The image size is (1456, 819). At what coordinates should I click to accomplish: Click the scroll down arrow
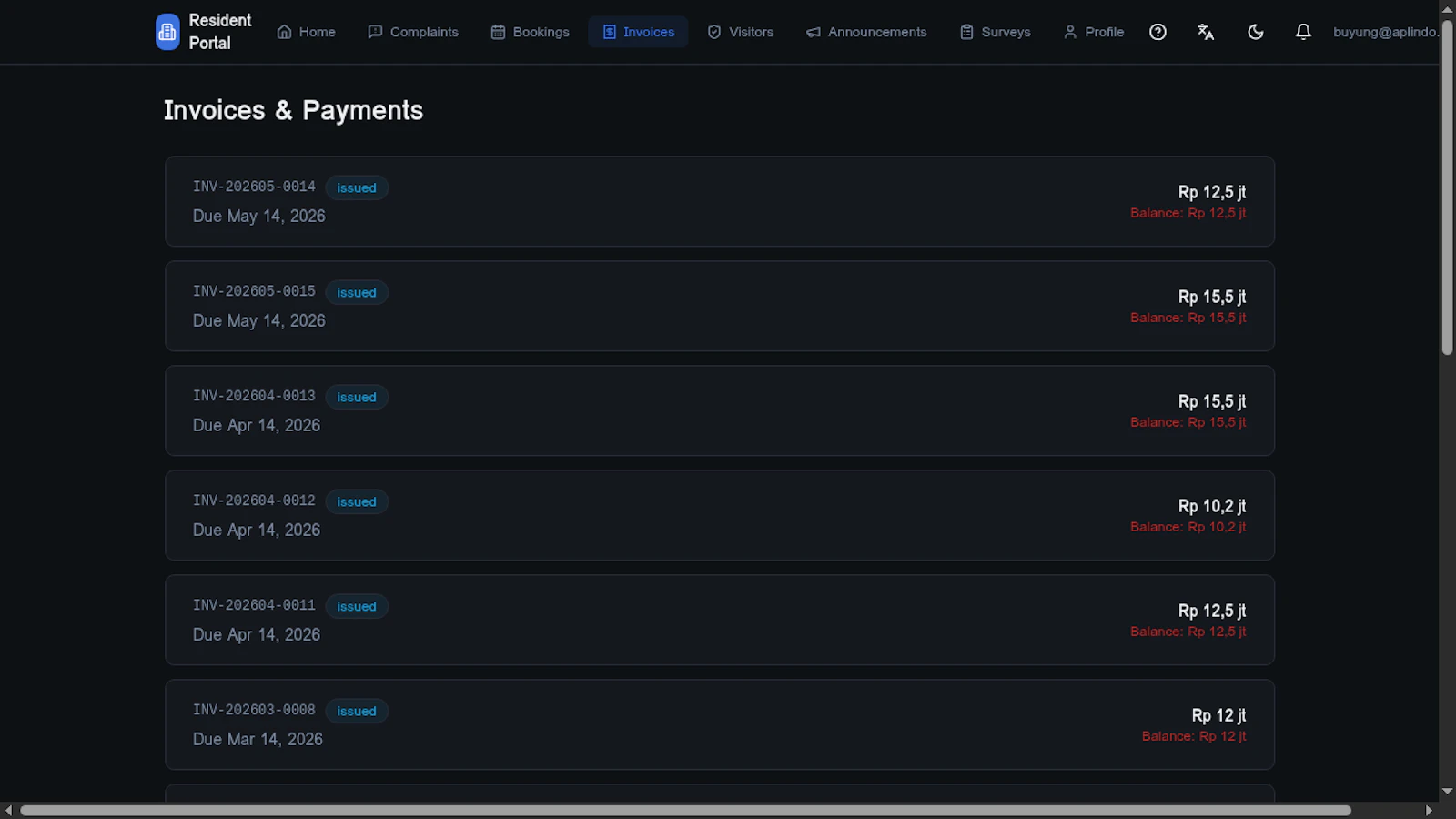pyautogui.click(x=1447, y=792)
